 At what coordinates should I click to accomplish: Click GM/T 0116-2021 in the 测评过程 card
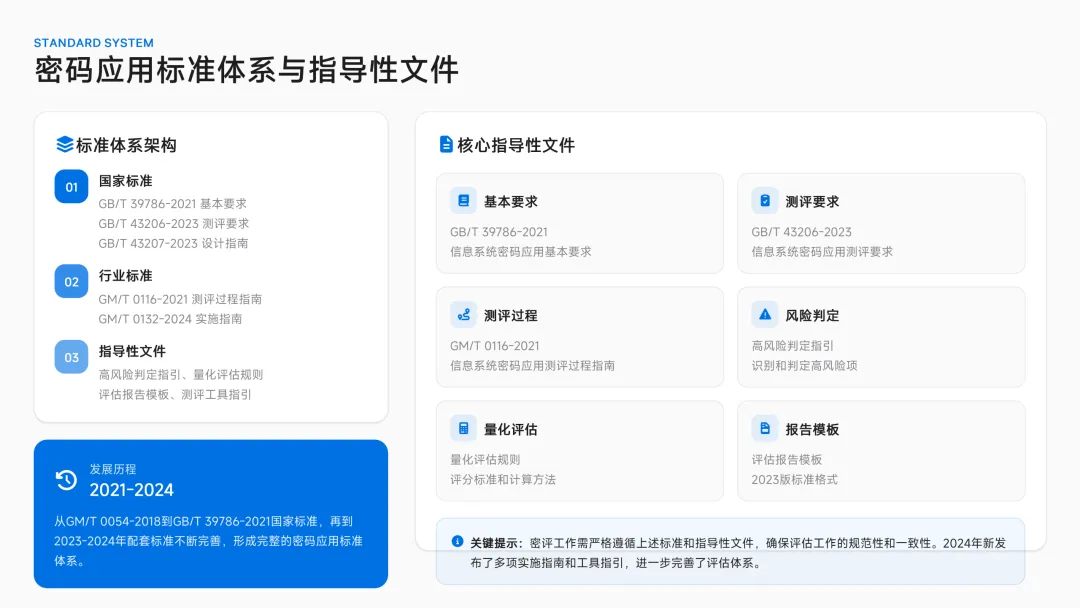pos(495,346)
